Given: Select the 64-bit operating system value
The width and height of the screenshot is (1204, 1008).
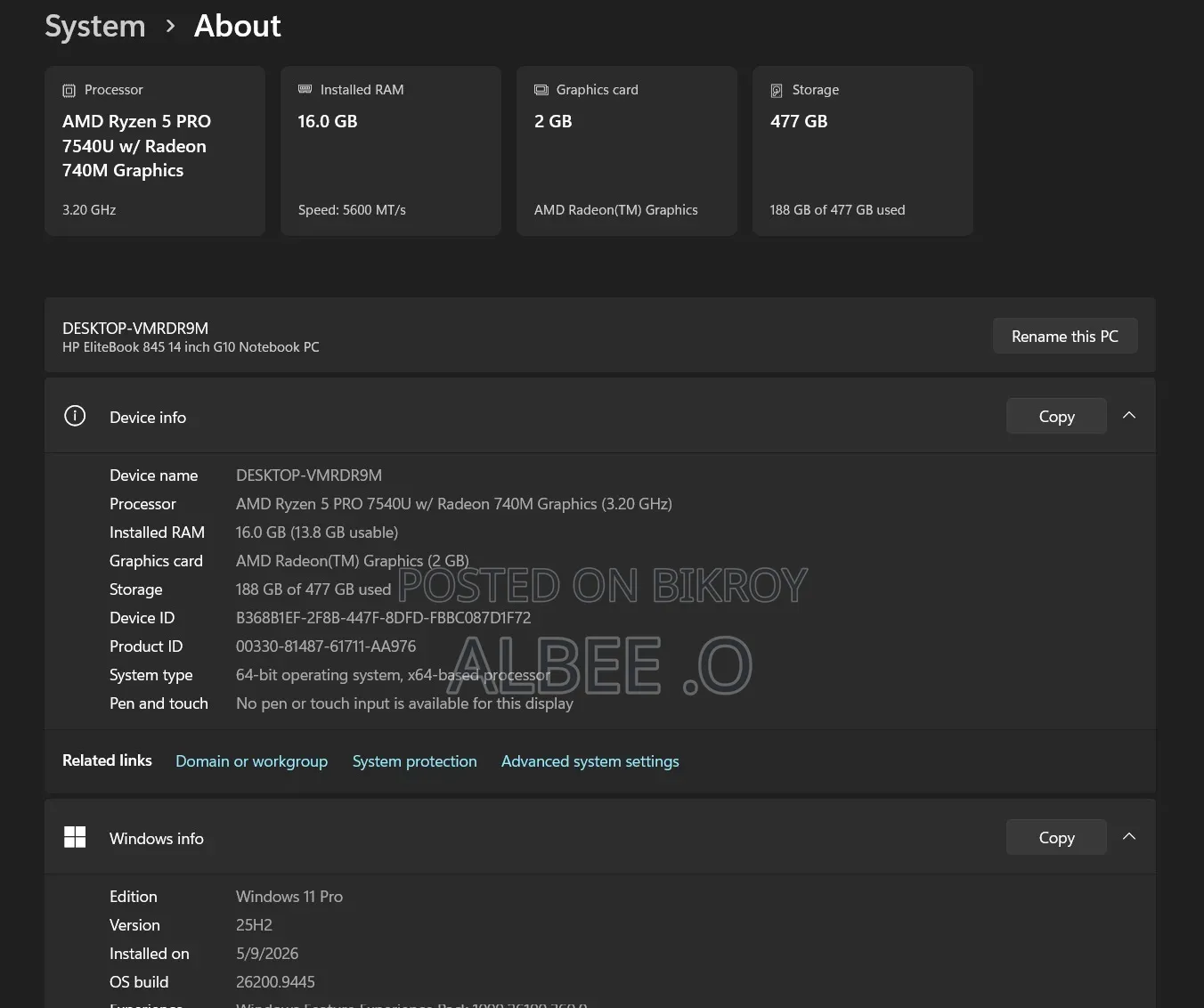Looking at the screenshot, I should pyautogui.click(x=394, y=675).
